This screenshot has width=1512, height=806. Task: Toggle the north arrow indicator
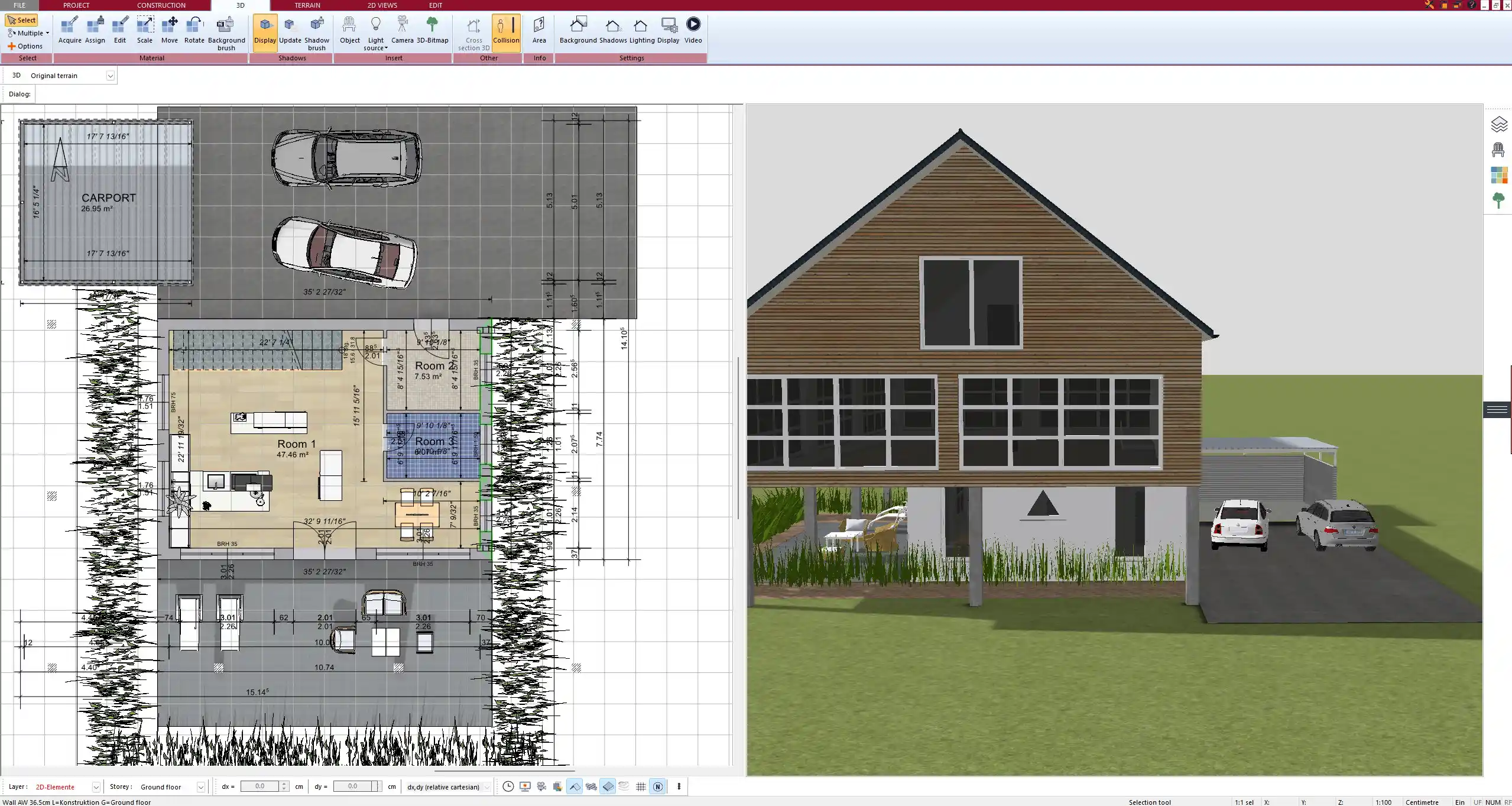658,786
